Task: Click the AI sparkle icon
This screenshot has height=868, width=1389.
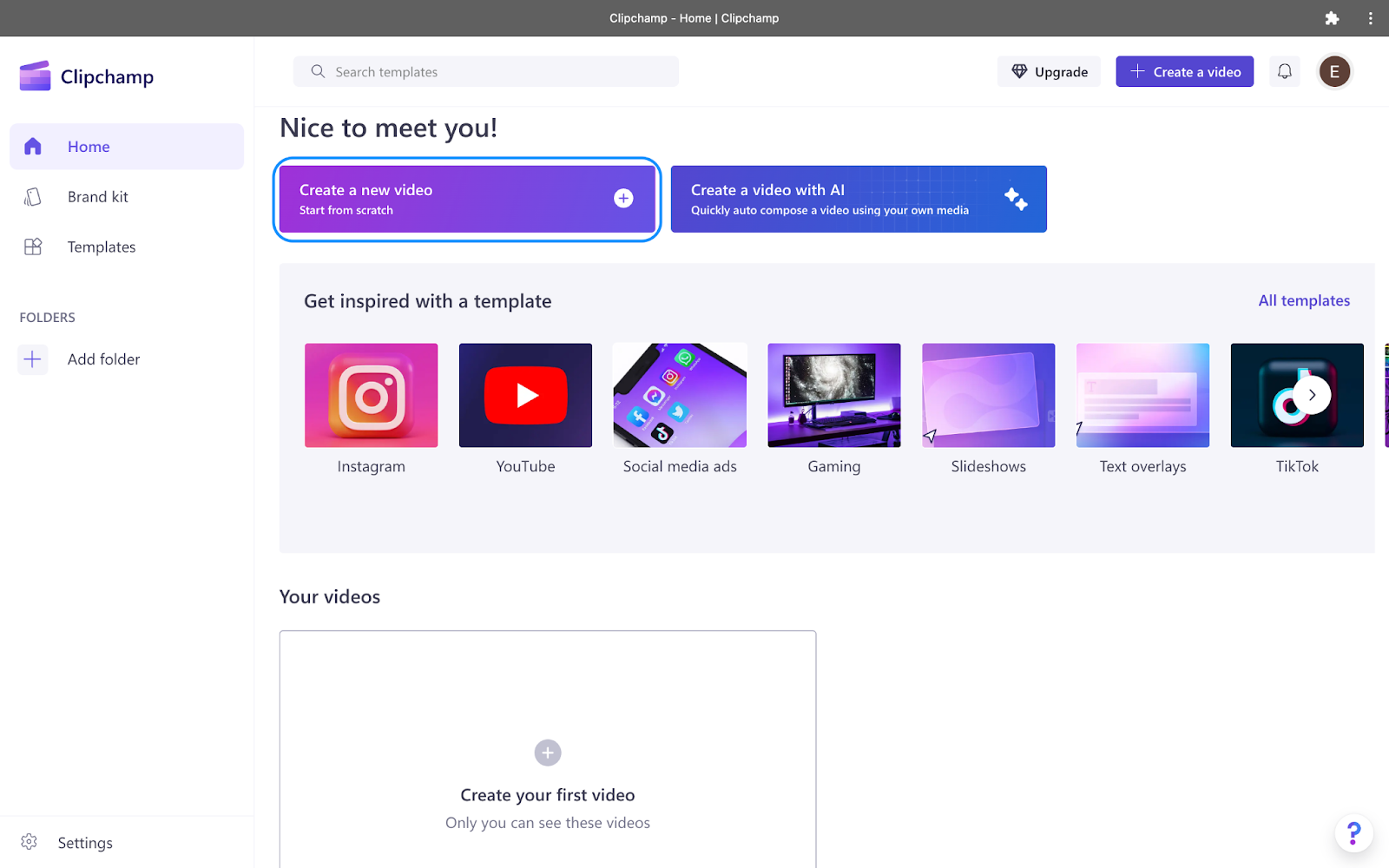Action: (x=1016, y=199)
